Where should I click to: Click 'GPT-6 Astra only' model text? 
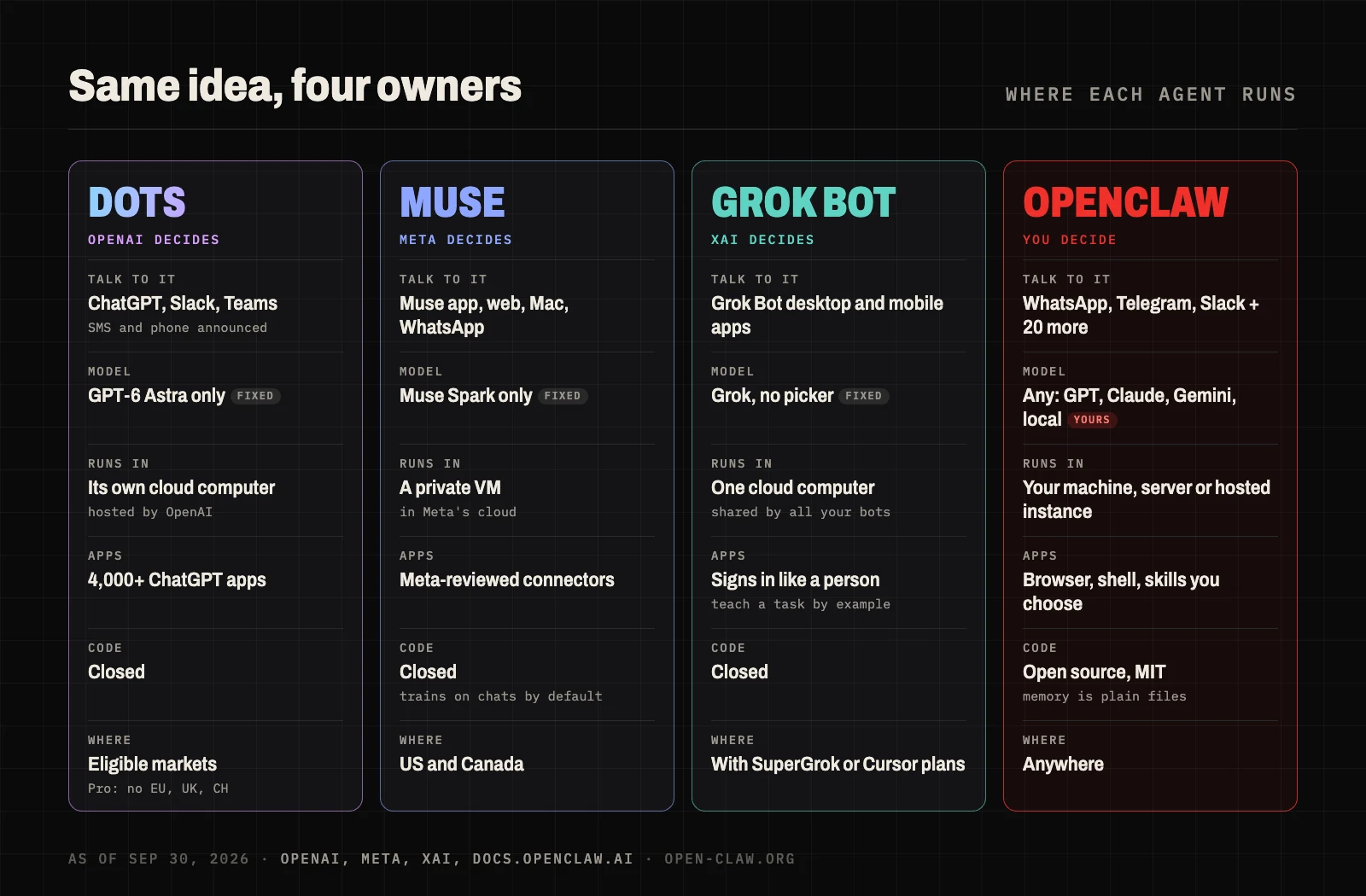pos(156,396)
